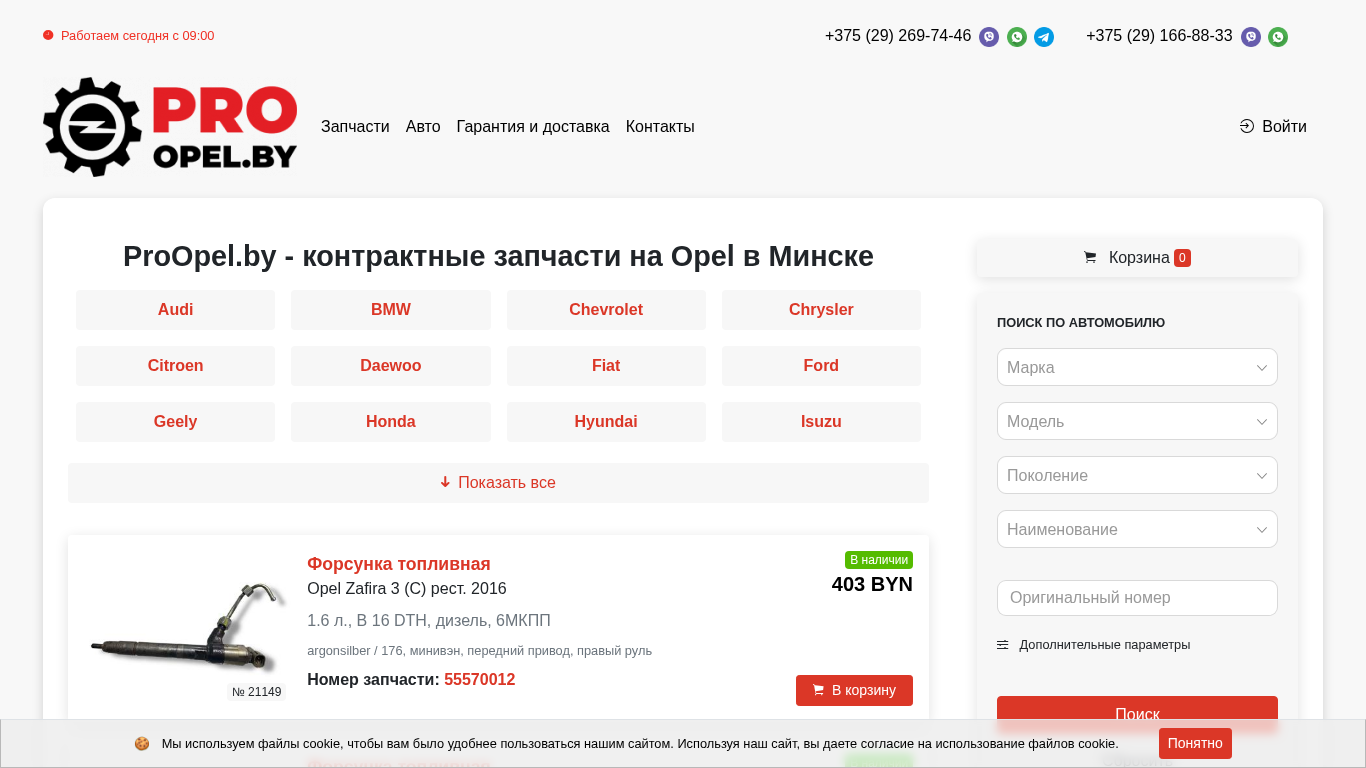Select the BMW brand button
Viewport: 1366px width, 768px height.
click(391, 310)
